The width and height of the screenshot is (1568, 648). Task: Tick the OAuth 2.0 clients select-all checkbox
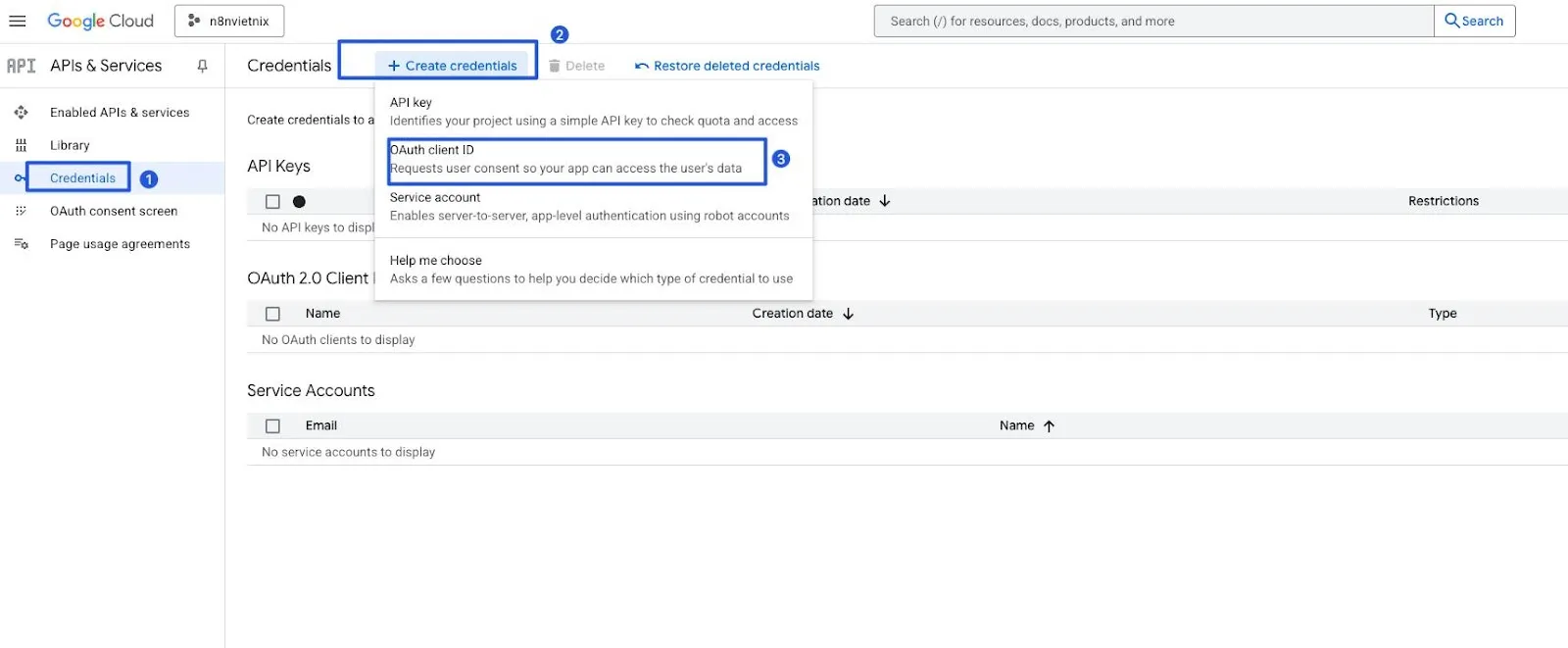[272, 314]
